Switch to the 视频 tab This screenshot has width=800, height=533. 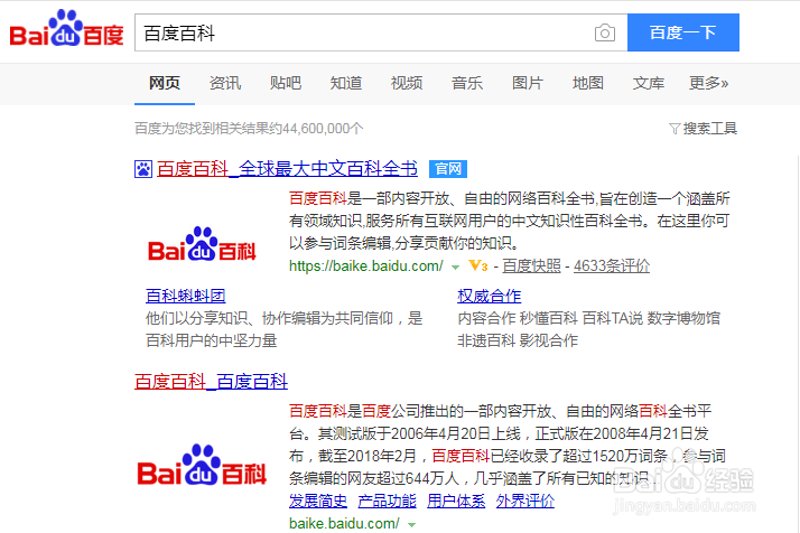[407, 83]
